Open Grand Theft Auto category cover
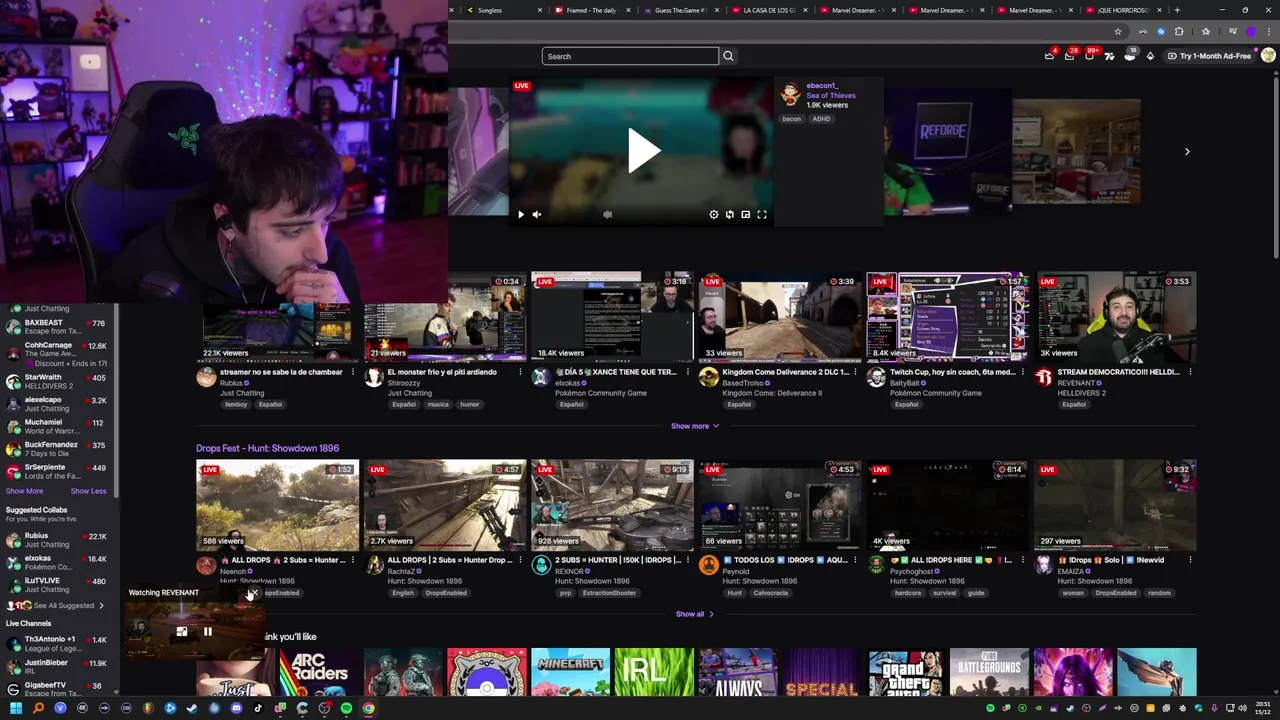Viewport: 1280px width, 720px height. [x=905, y=672]
